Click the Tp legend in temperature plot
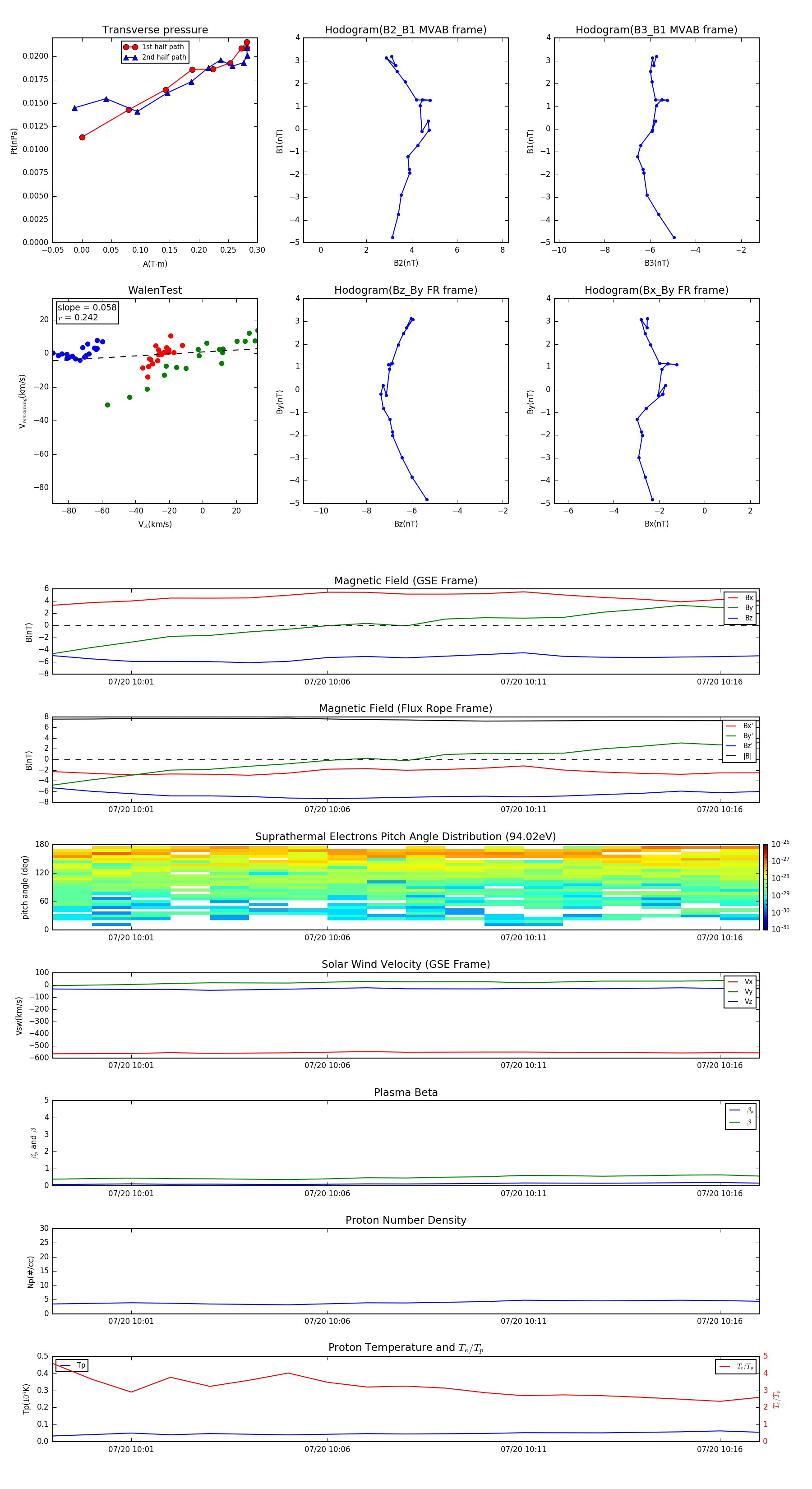Image resolution: width=812 pixels, height=1489 pixels. [72, 1365]
